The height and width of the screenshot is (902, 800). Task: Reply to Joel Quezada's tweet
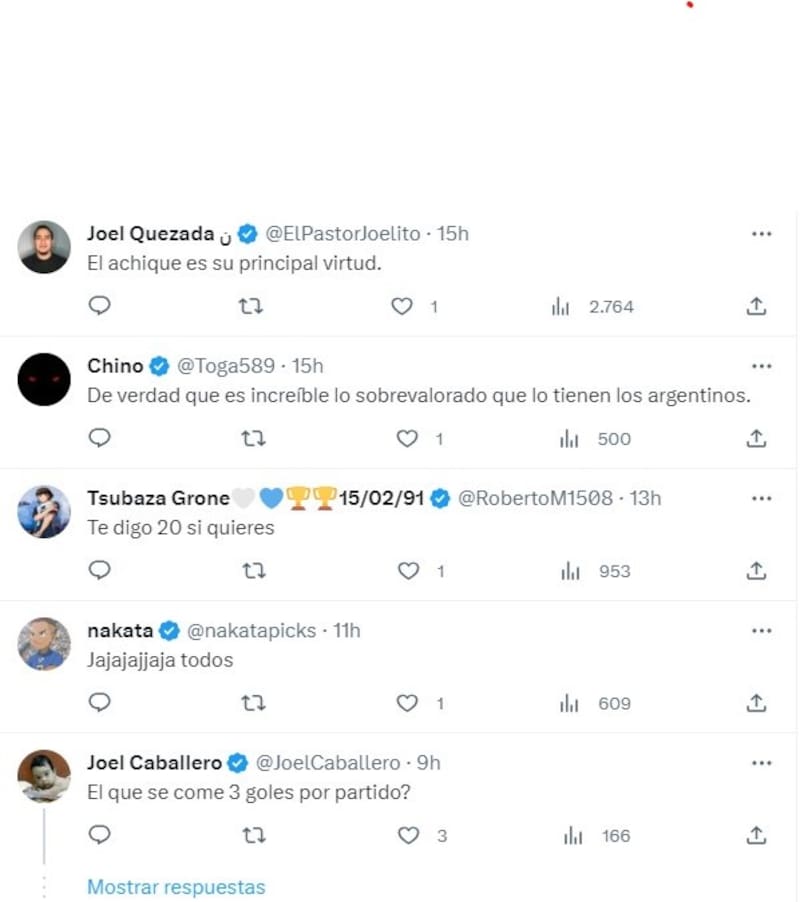point(99,306)
